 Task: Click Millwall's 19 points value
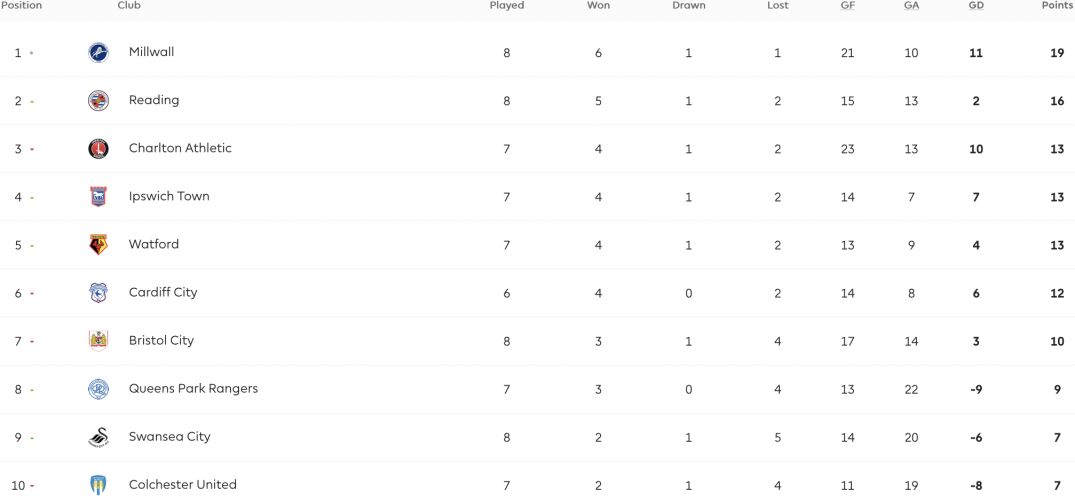point(1057,53)
